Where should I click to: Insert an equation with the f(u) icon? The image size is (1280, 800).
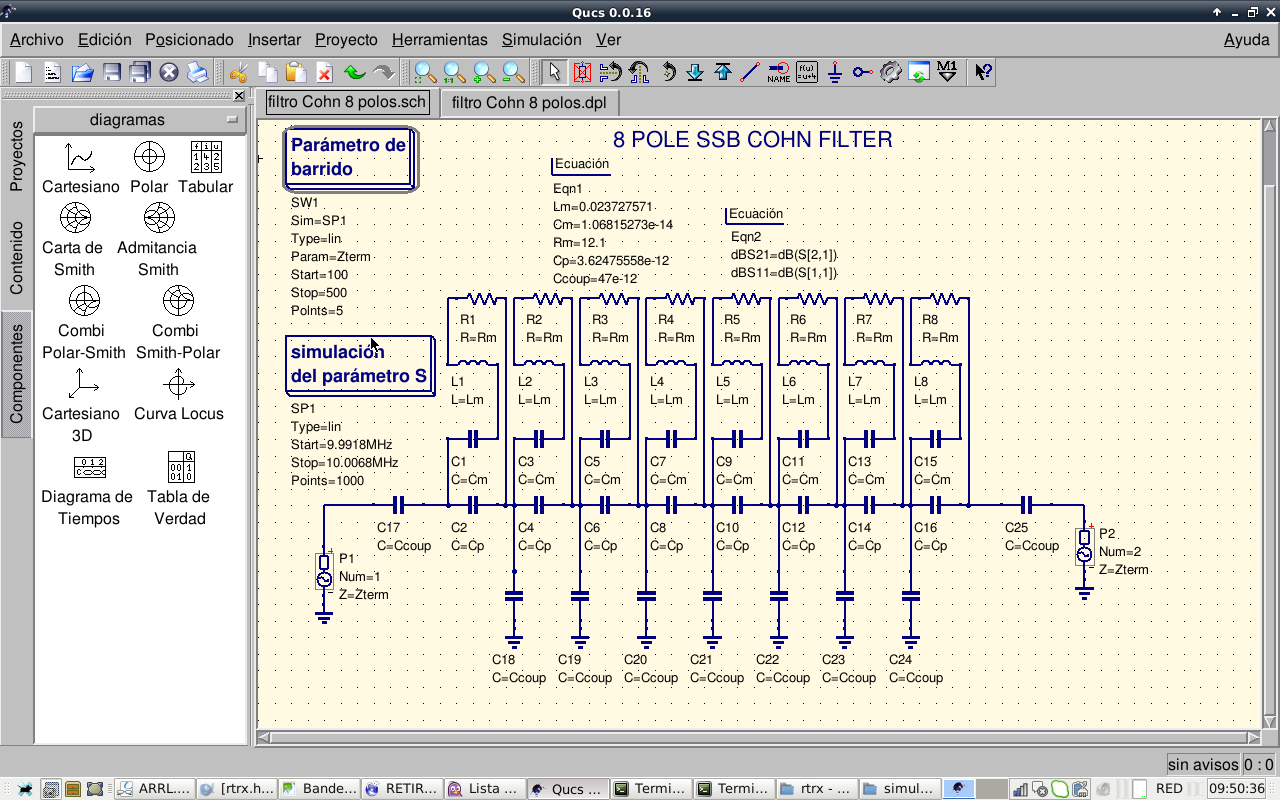click(807, 72)
